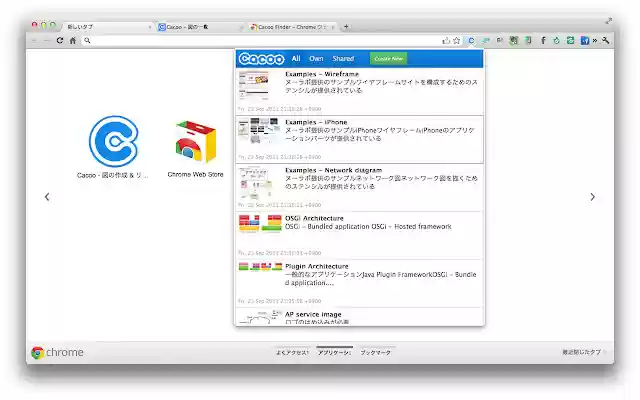The width and height of the screenshot is (640, 400).
Task: Click timestamp under OSGi Architecture
Action: (x=280, y=253)
